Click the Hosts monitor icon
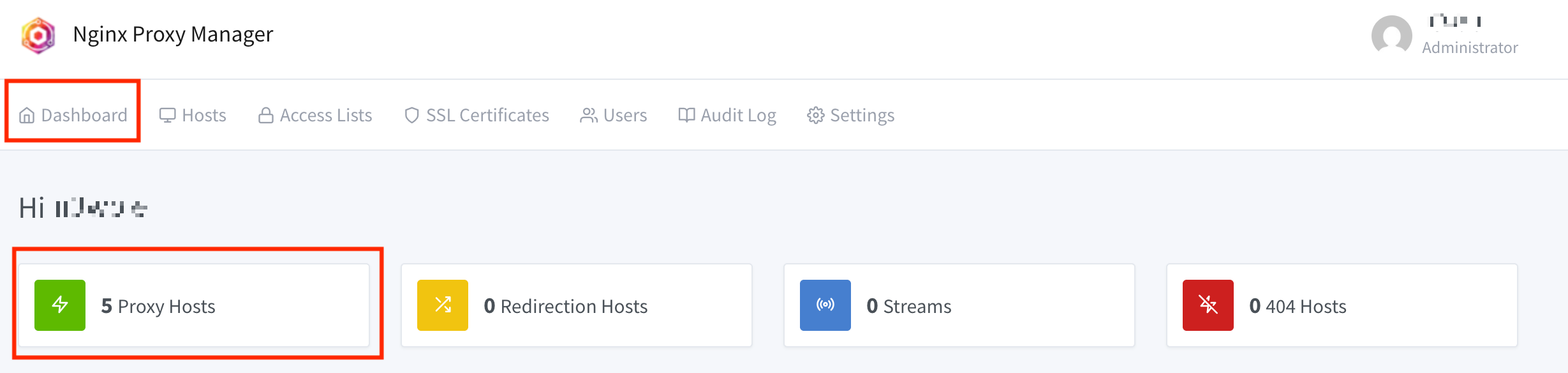1568x373 pixels. point(167,116)
